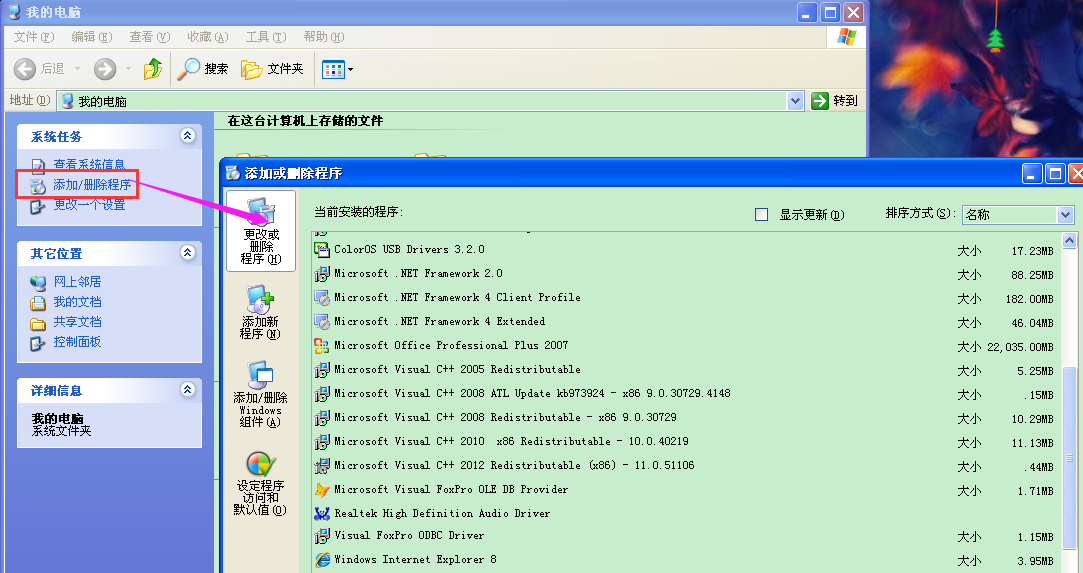Maximize the 添加或删除程序 window
This screenshot has height=573, width=1083.
coord(1055,173)
